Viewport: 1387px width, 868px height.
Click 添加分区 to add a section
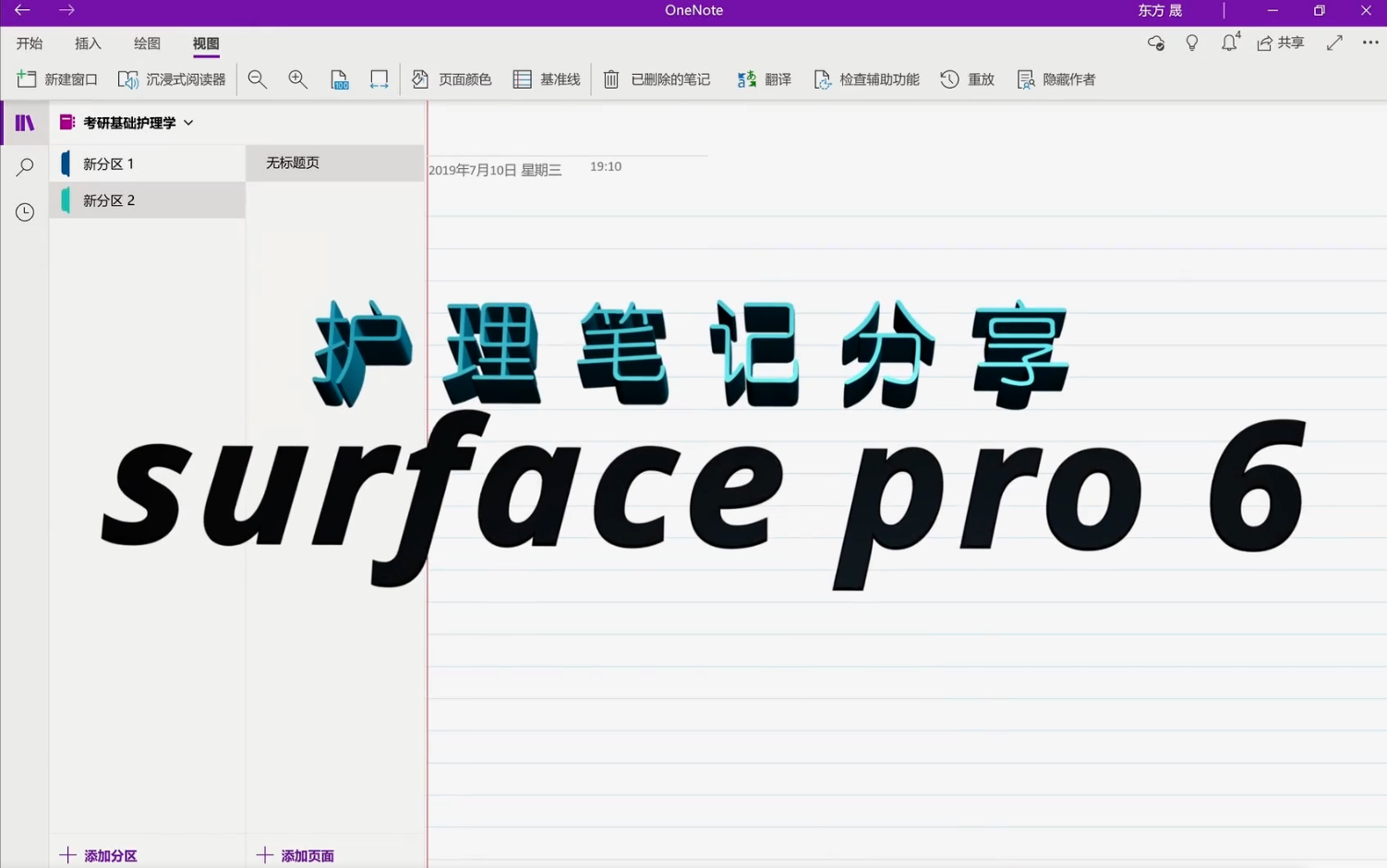click(99, 855)
